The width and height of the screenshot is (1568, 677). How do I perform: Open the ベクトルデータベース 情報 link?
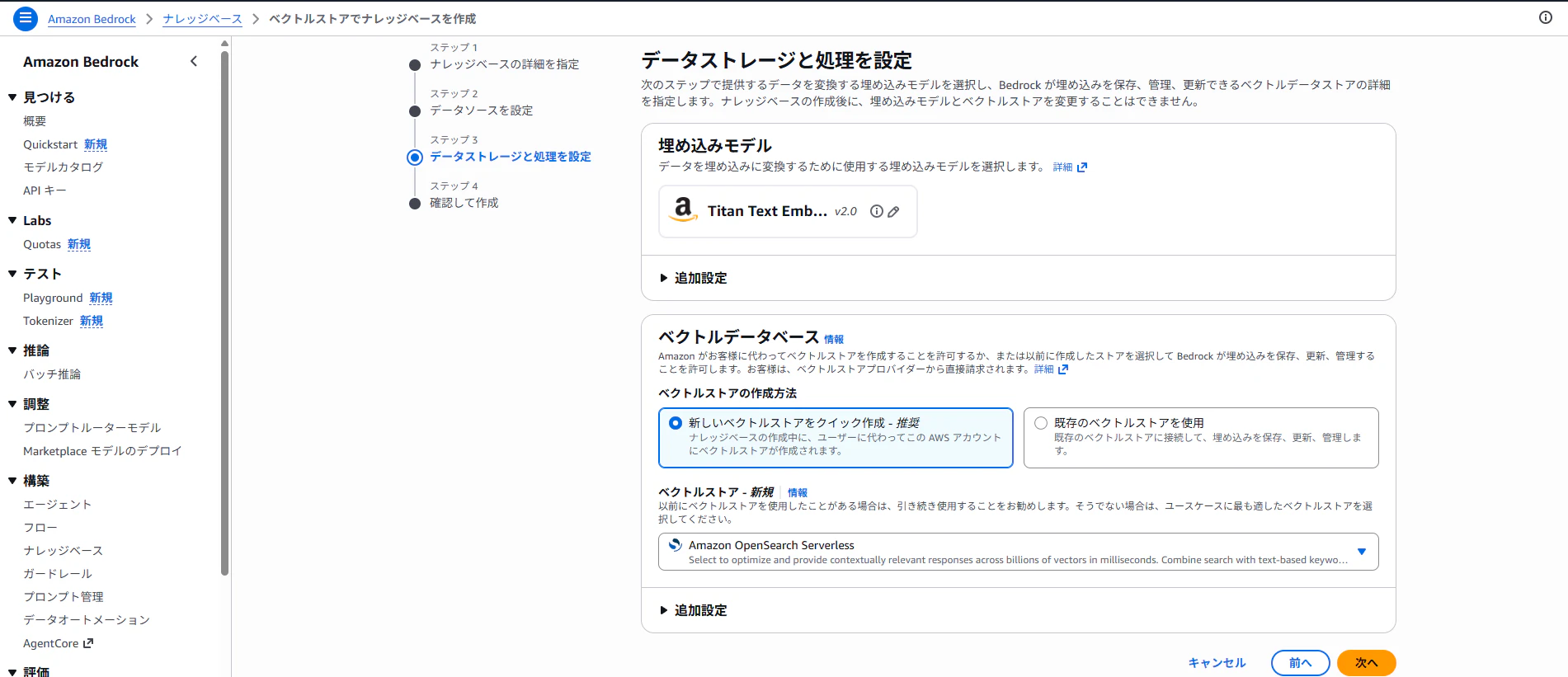(834, 340)
